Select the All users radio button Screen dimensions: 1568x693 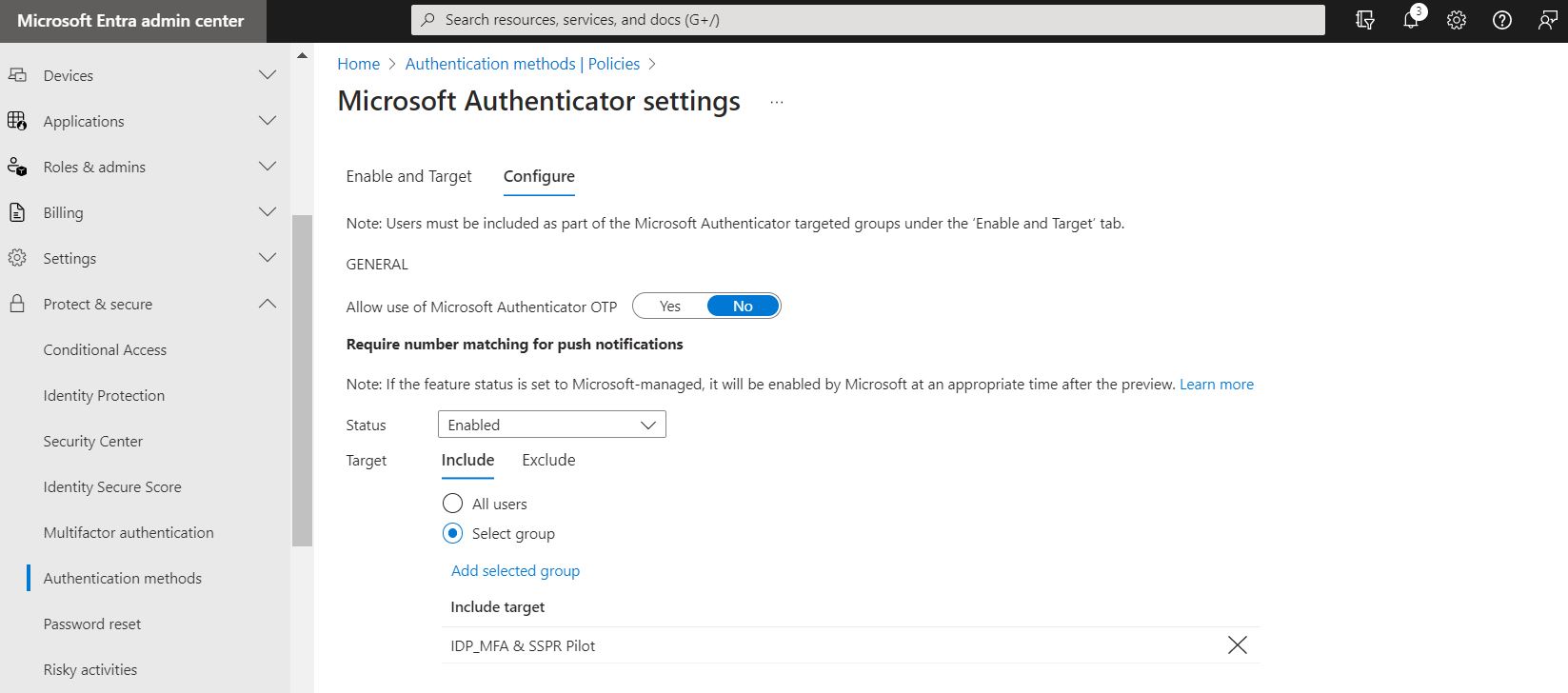pos(452,504)
